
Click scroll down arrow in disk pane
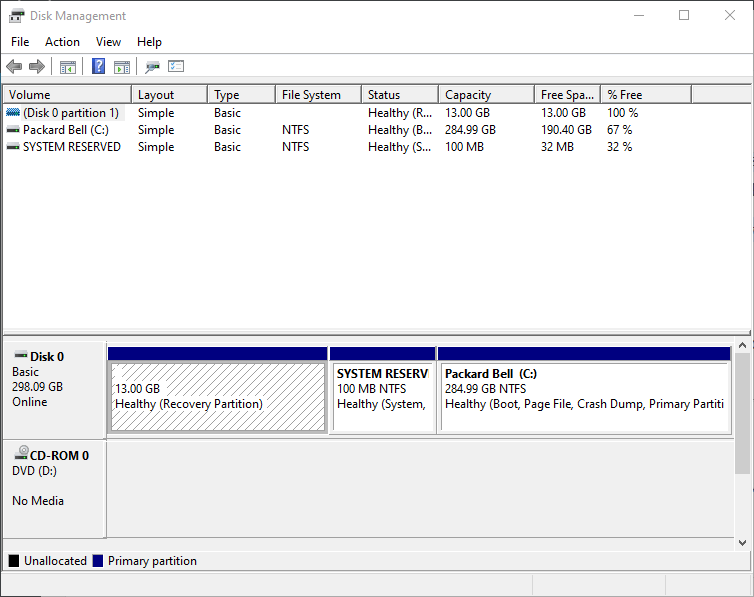point(742,542)
